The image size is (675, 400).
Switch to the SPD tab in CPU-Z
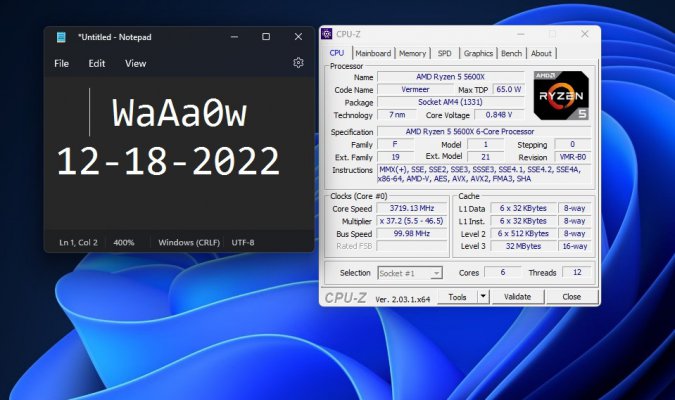tap(445, 53)
